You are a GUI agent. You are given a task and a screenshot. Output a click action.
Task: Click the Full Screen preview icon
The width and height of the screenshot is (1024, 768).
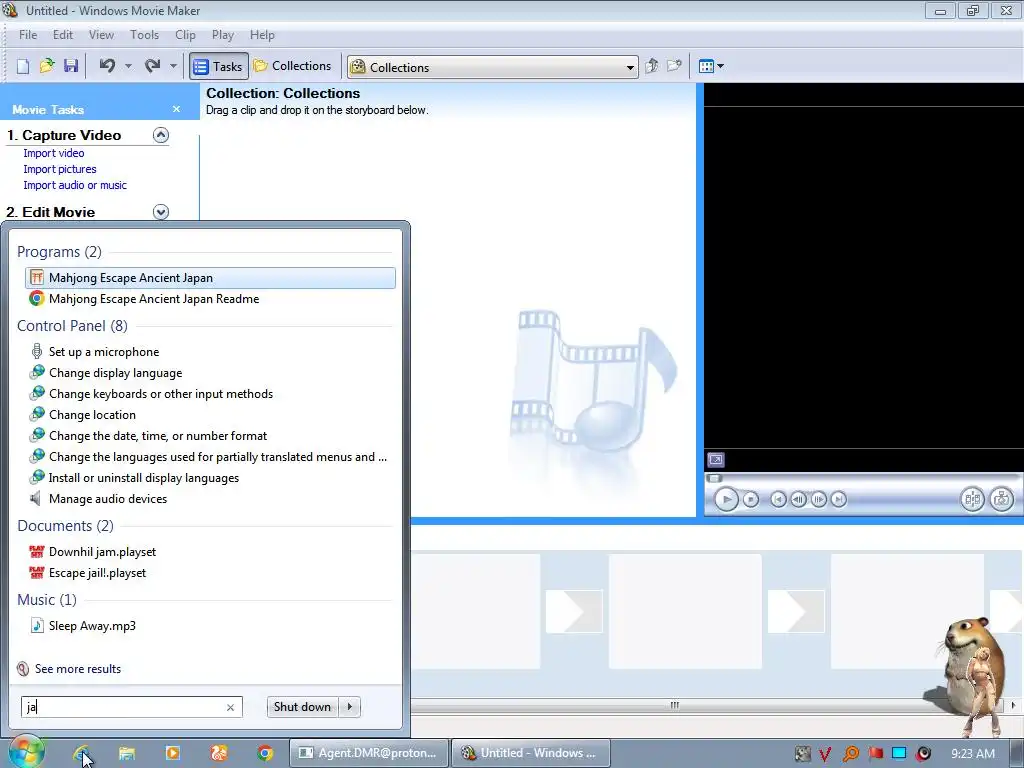click(x=716, y=460)
